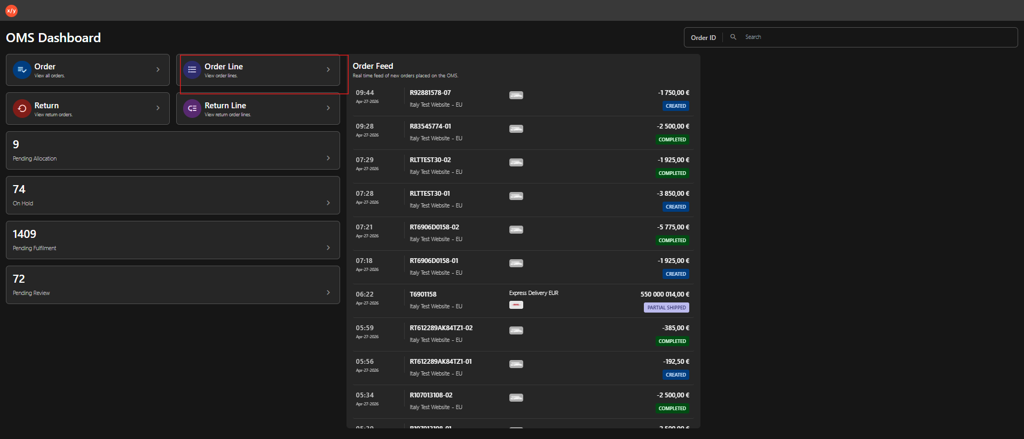Select order RT612289AK84TZ1-02 in the feed
1024x439 pixels.
tap(441, 327)
